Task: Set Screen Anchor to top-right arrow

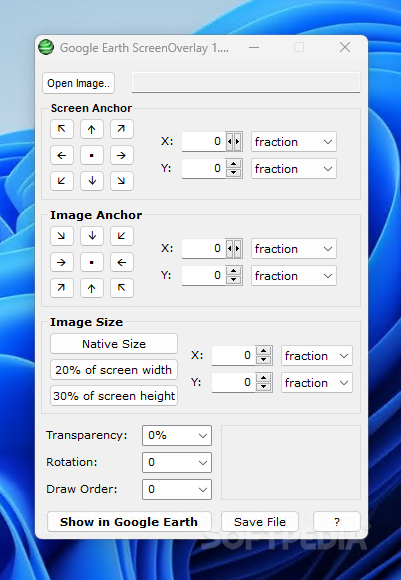Action: pos(122,129)
